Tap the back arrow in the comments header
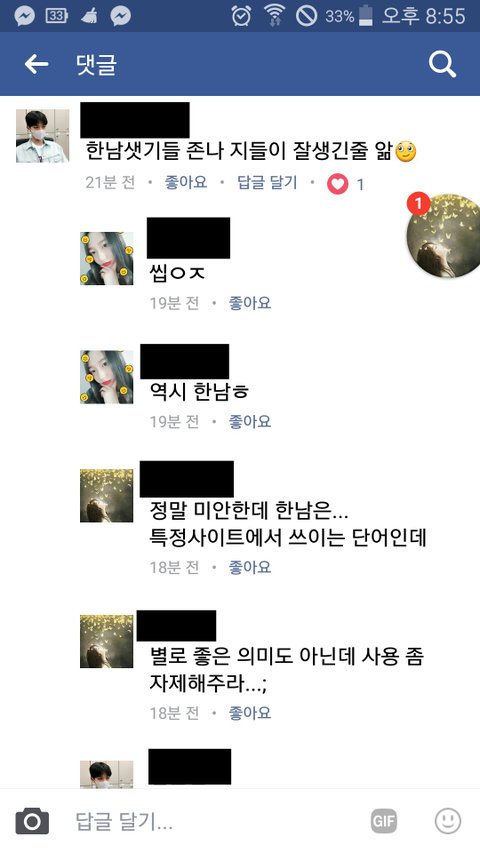 36,64
